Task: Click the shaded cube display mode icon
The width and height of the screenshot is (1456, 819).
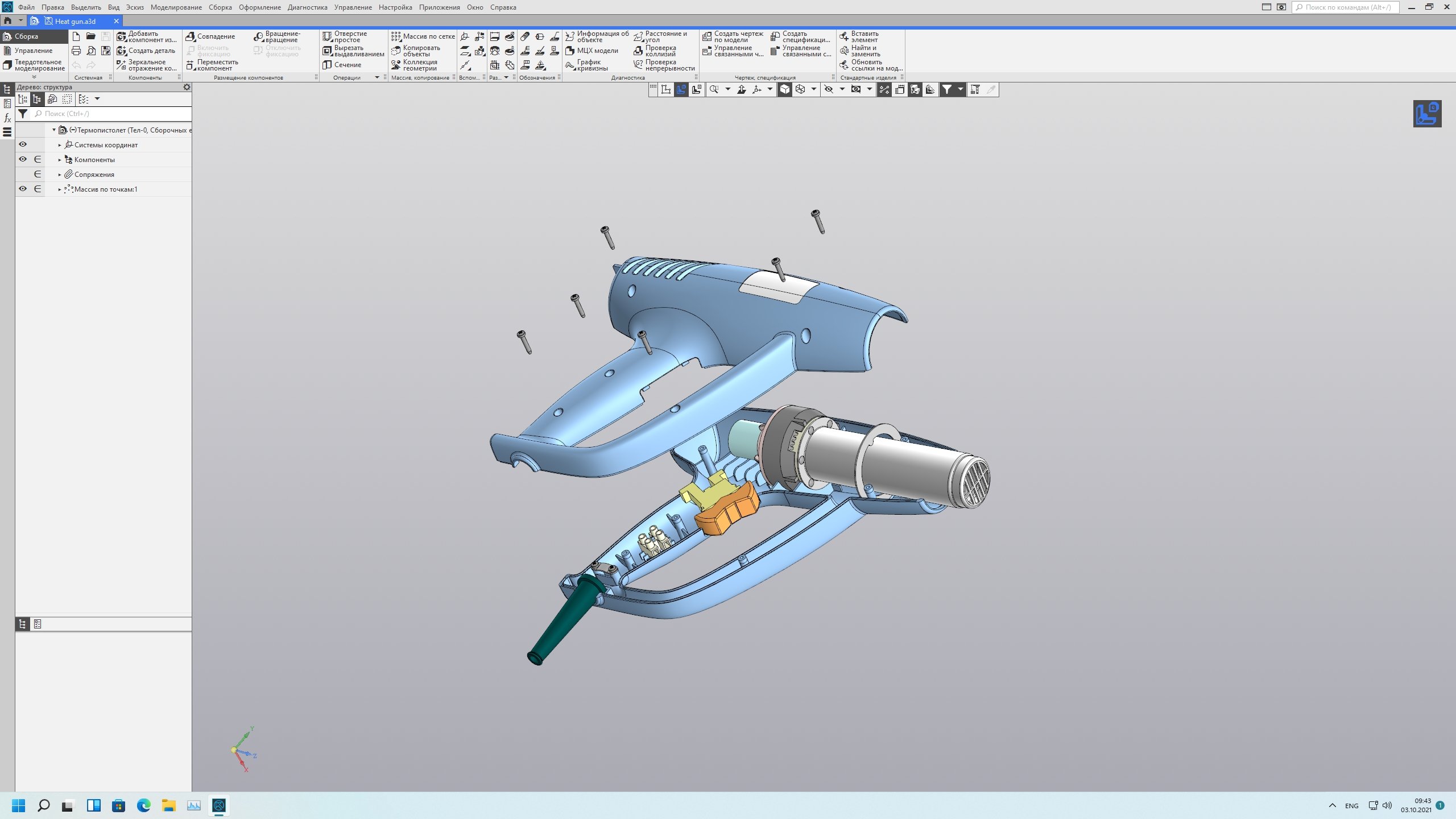Action: (785, 89)
